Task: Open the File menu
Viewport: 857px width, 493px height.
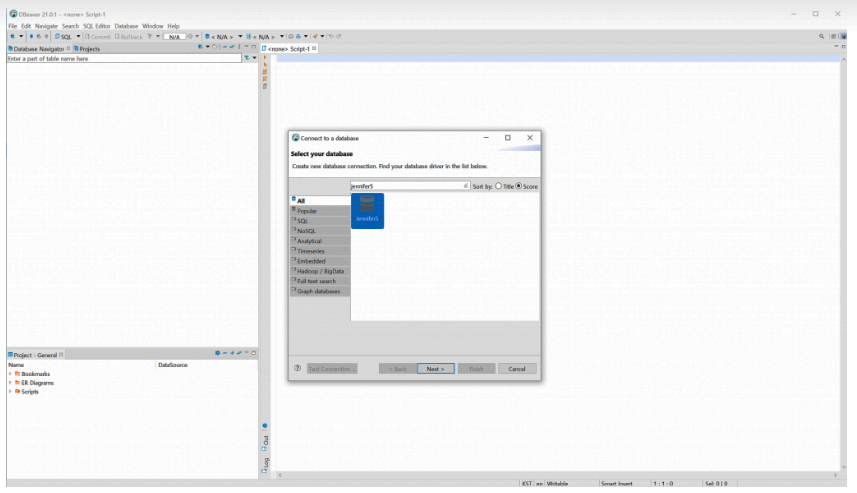Action: [x=13, y=26]
